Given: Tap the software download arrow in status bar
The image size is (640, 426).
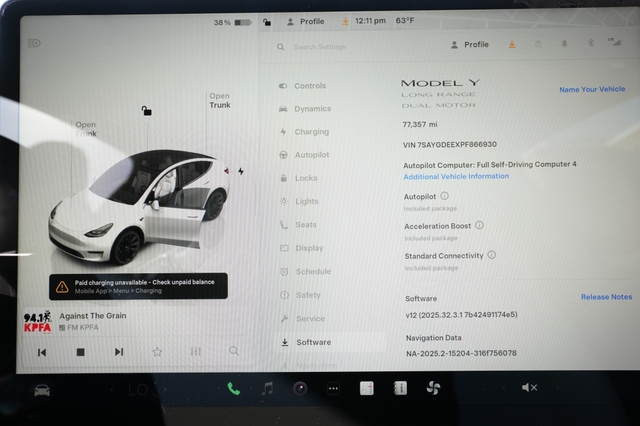Looking at the screenshot, I should tap(345, 21).
